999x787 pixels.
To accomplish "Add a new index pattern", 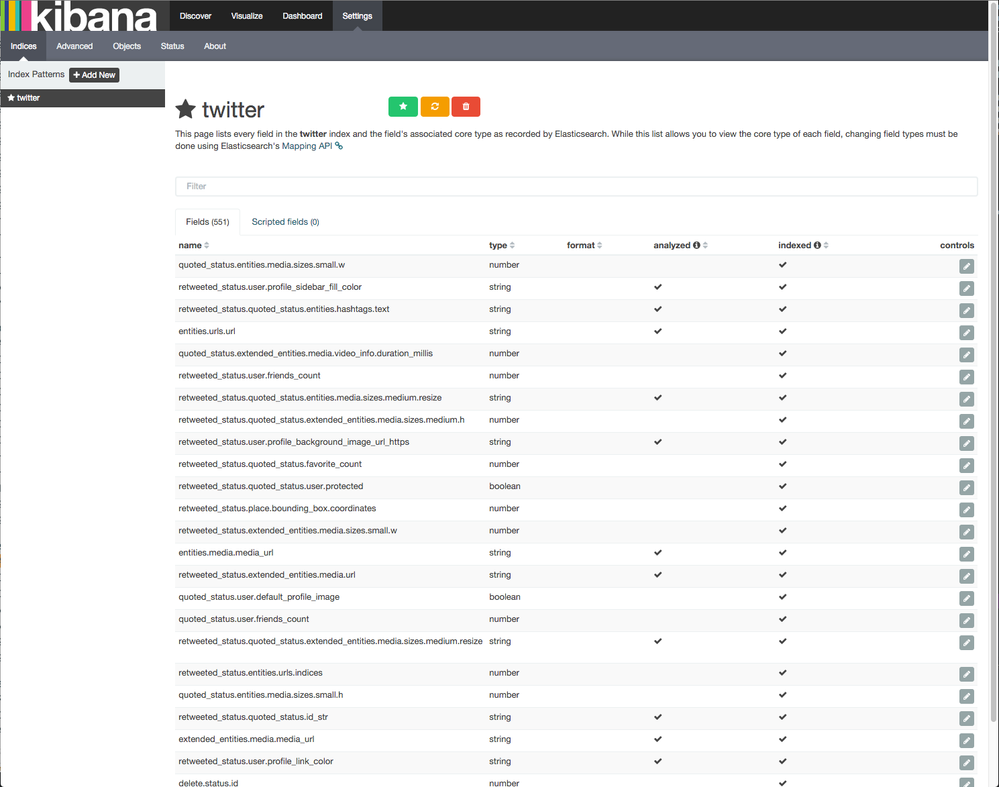I will (x=94, y=74).
